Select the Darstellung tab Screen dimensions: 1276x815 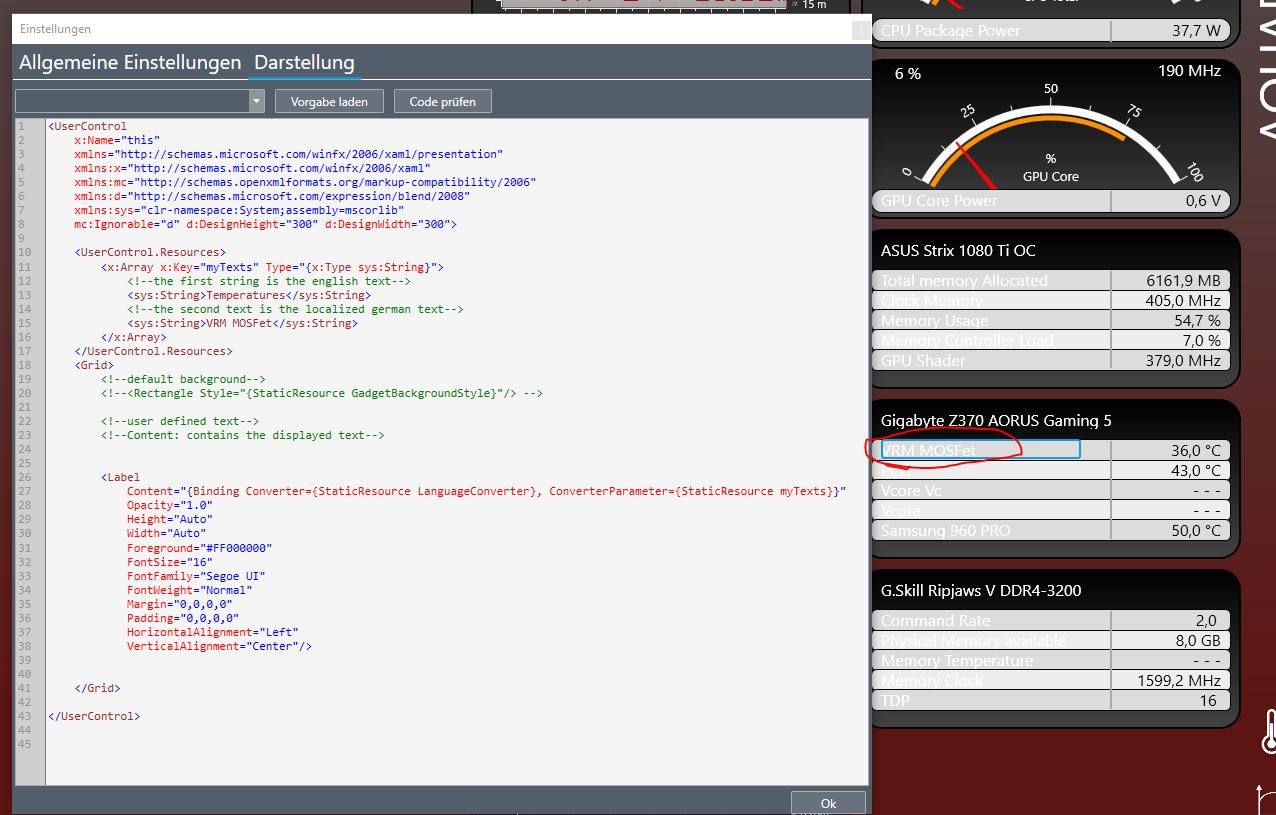click(x=304, y=63)
